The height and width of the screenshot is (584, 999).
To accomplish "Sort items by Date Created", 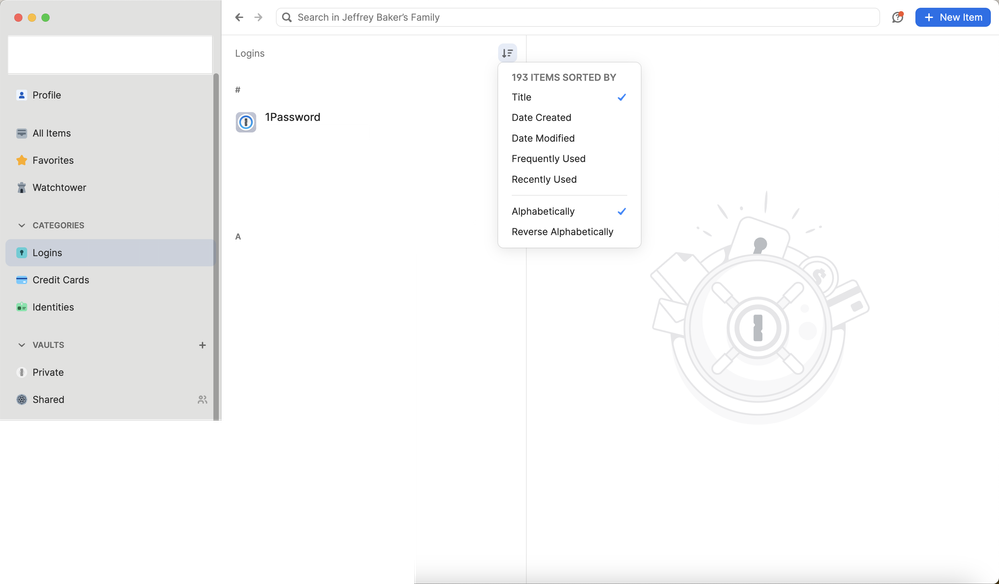I will [569, 118].
